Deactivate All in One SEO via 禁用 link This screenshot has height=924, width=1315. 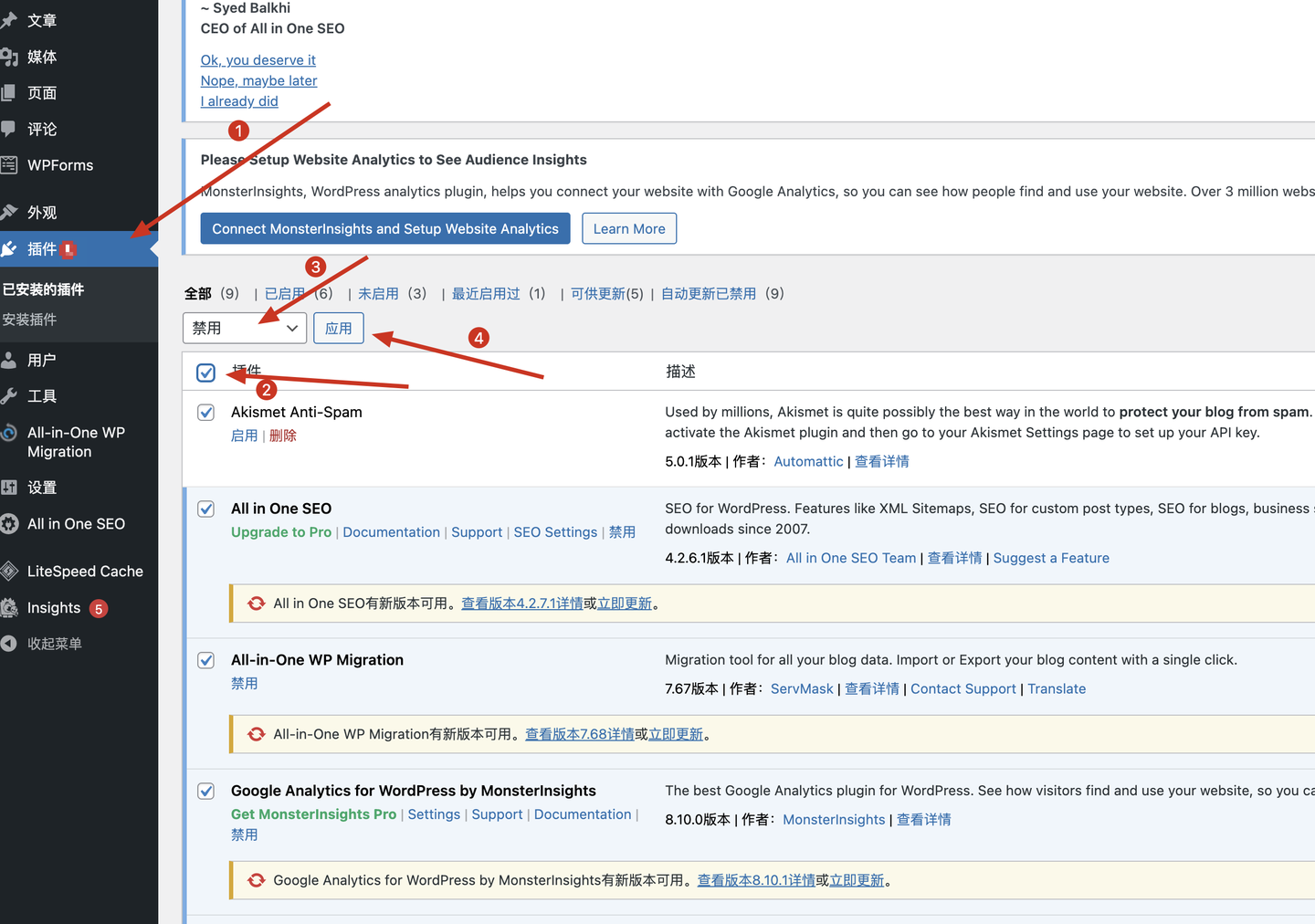[x=623, y=532]
